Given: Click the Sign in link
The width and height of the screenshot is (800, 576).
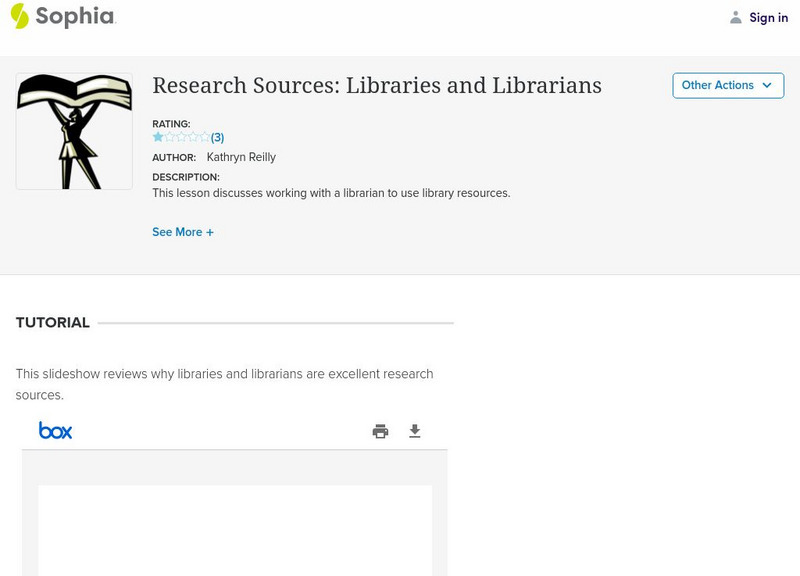Looking at the screenshot, I should tap(768, 17).
